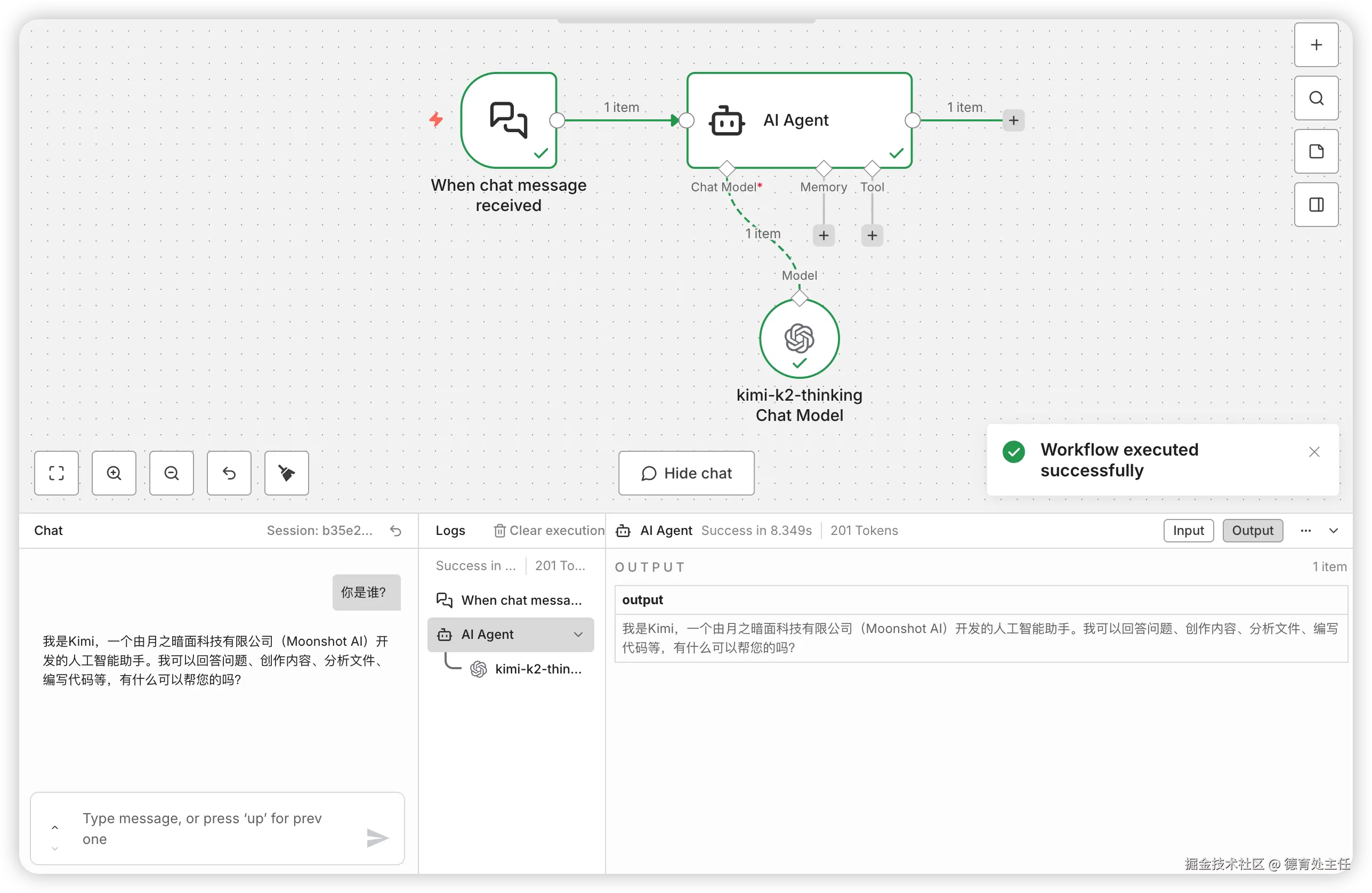Image resolution: width=1372 pixels, height=893 pixels.
Task: Click the output text cell in the Output table
Action: click(x=981, y=638)
